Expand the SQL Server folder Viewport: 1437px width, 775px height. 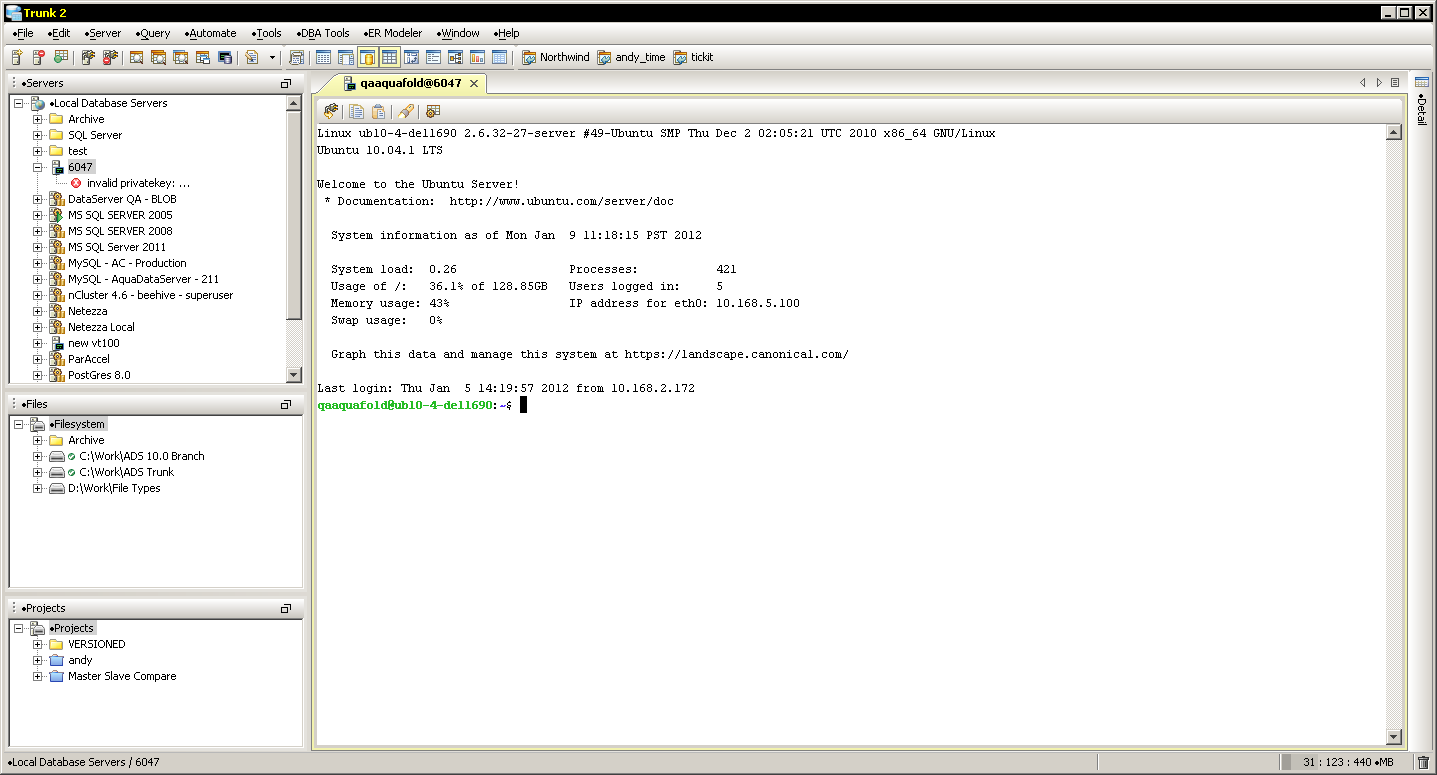(38, 135)
